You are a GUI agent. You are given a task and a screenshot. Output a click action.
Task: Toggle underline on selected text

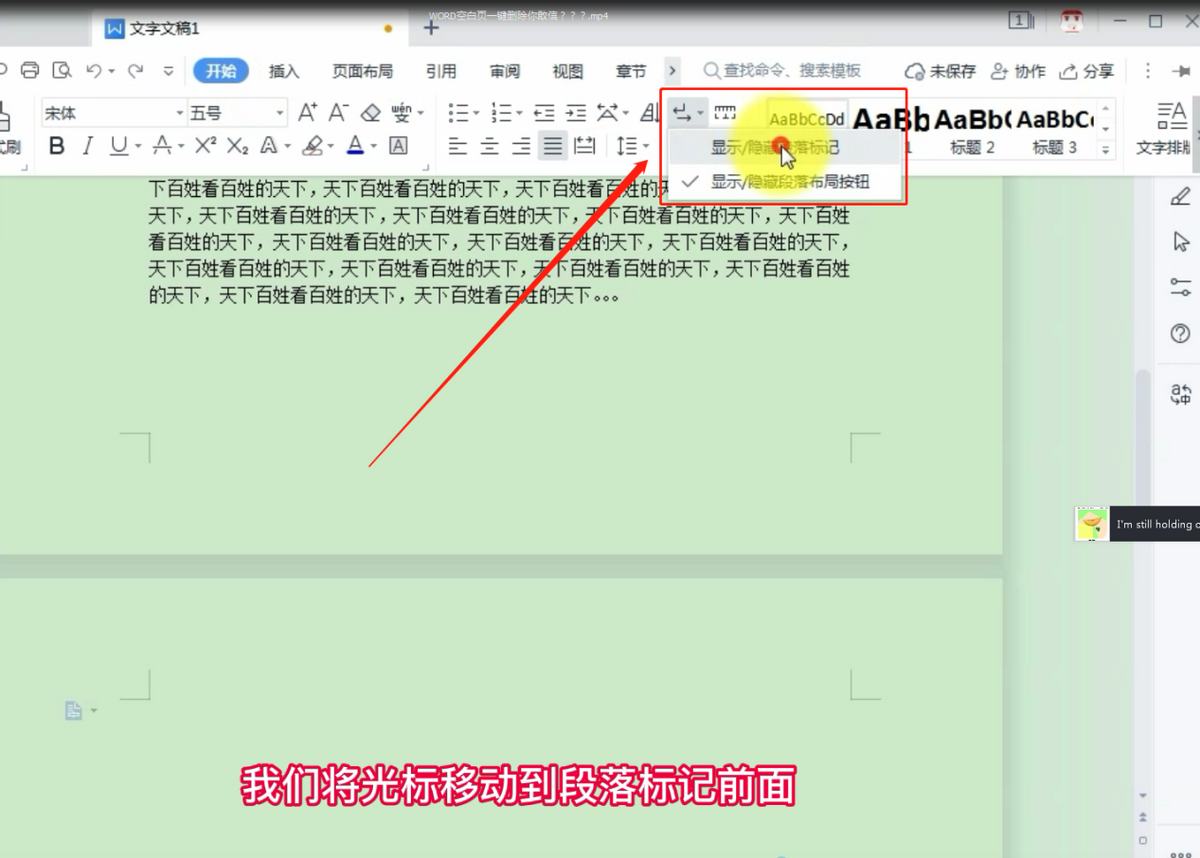point(119,146)
